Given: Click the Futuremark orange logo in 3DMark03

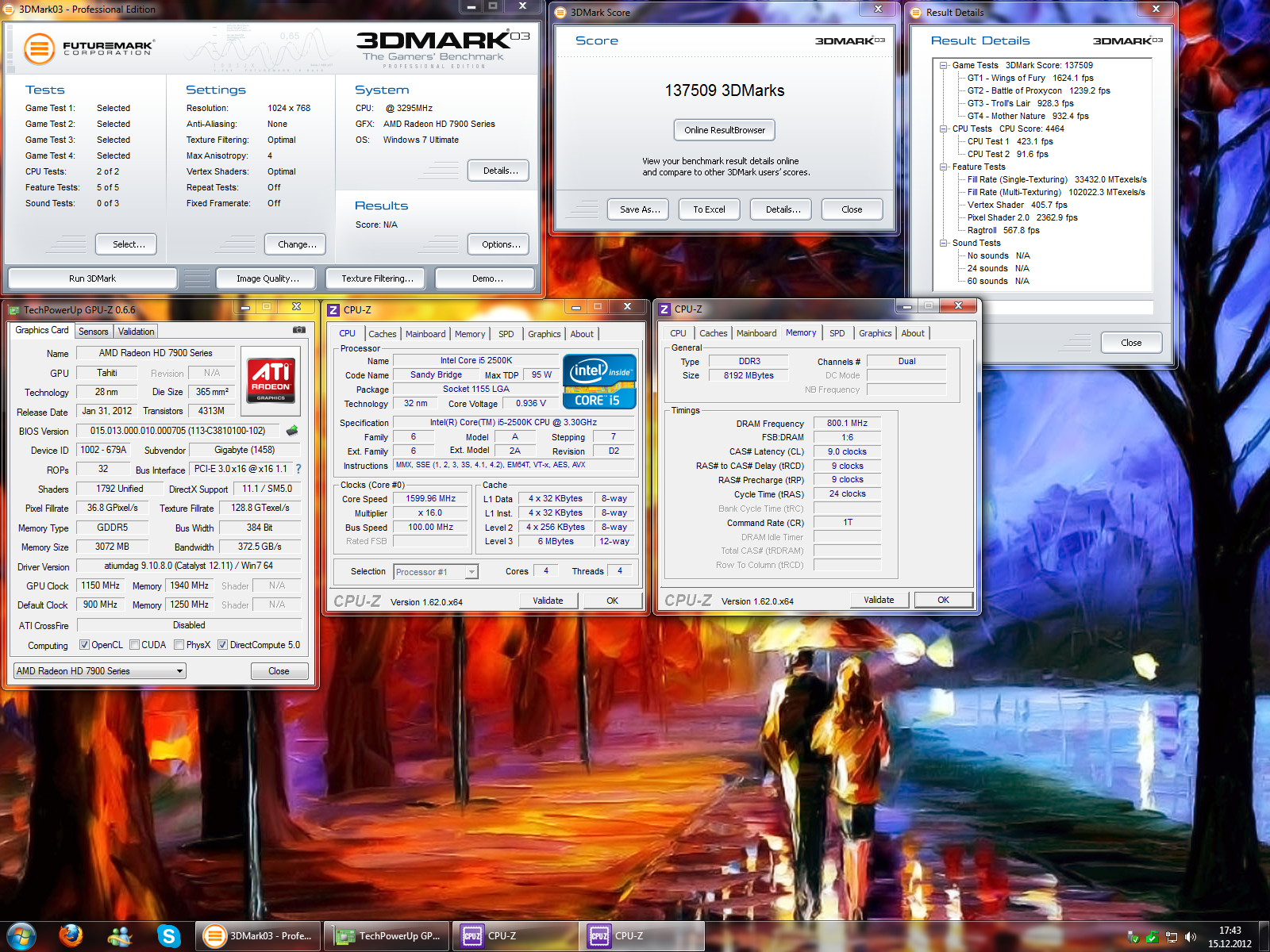Looking at the screenshot, I should (39, 48).
